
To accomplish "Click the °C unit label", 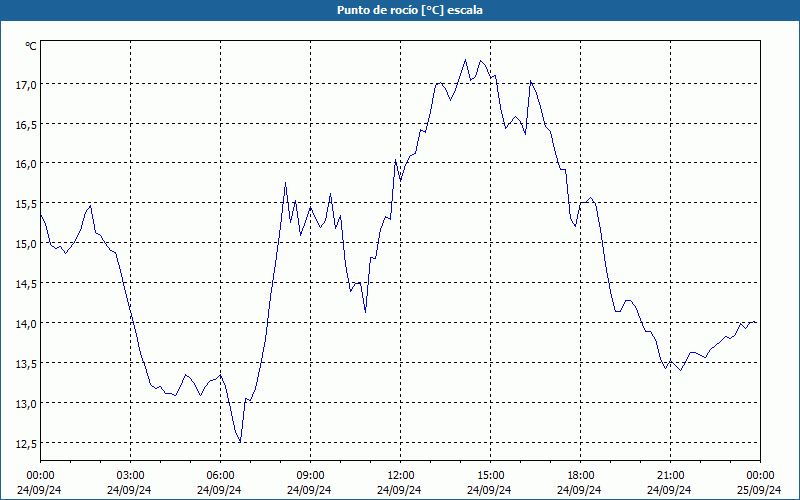I will 31,46.
